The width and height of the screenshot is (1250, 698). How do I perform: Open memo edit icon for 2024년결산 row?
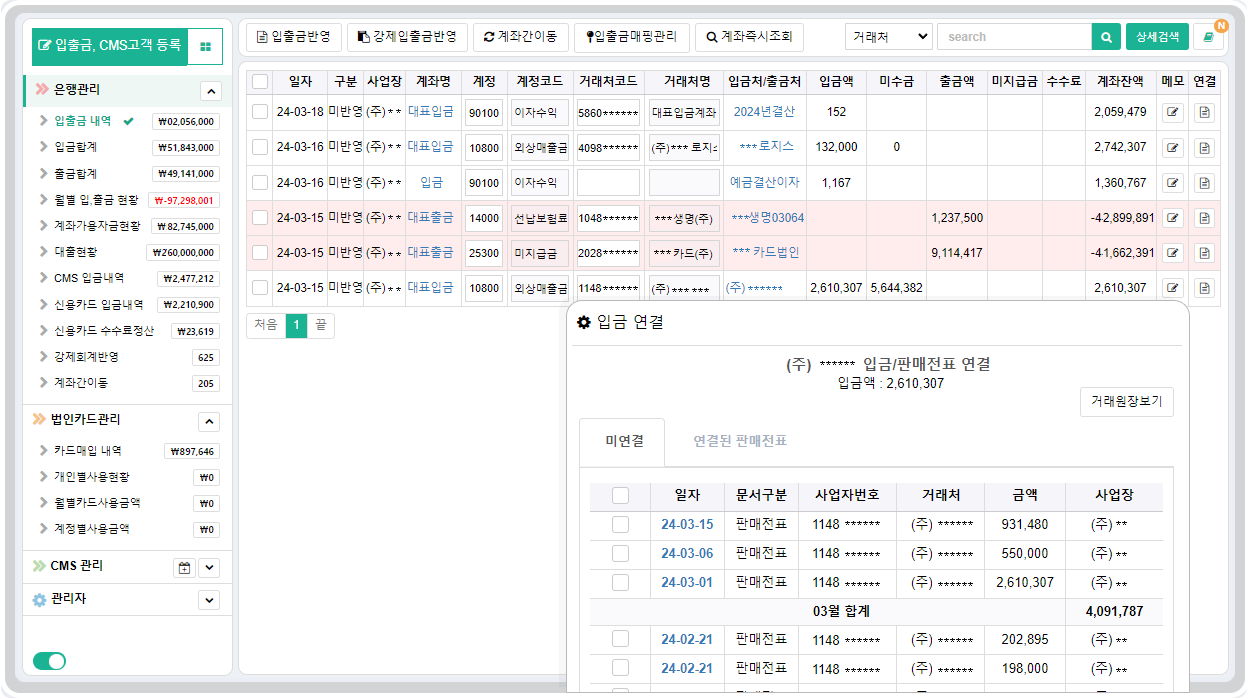(x=1172, y=112)
